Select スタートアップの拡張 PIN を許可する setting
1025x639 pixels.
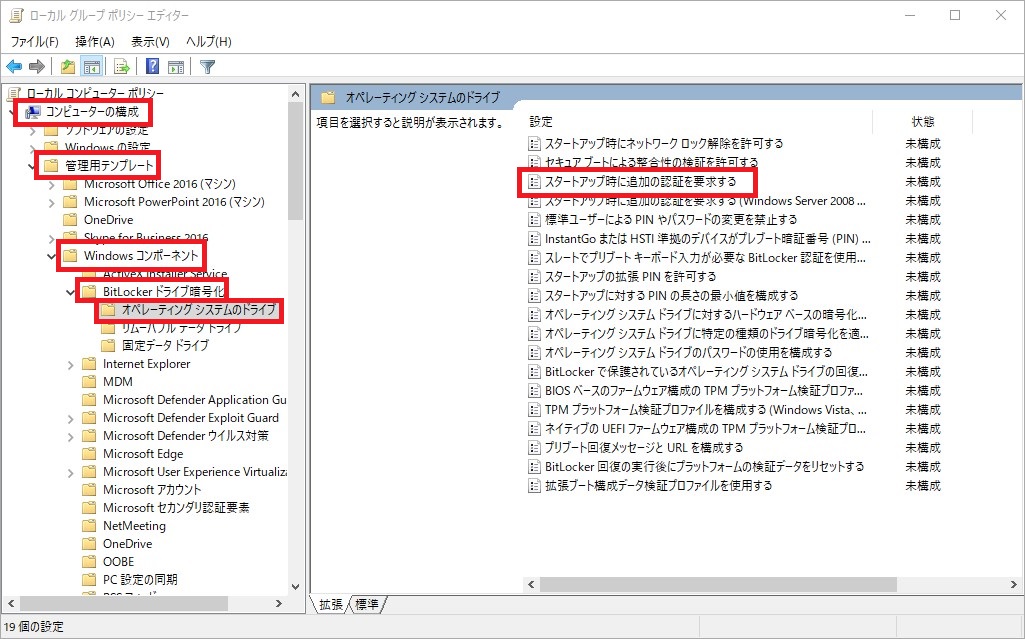click(x=630, y=276)
